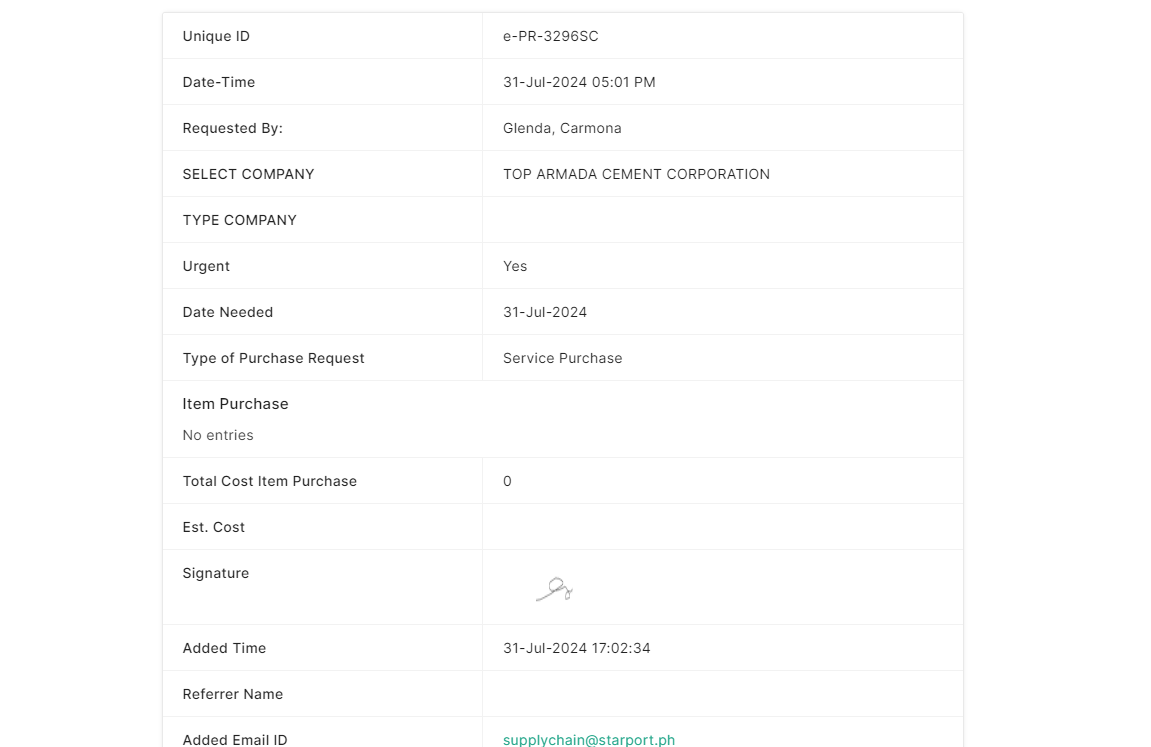Click the TYPE COMPANY field label

tap(239, 220)
